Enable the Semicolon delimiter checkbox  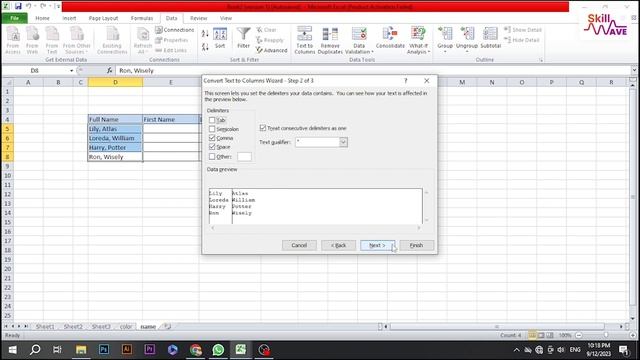point(212,129)
